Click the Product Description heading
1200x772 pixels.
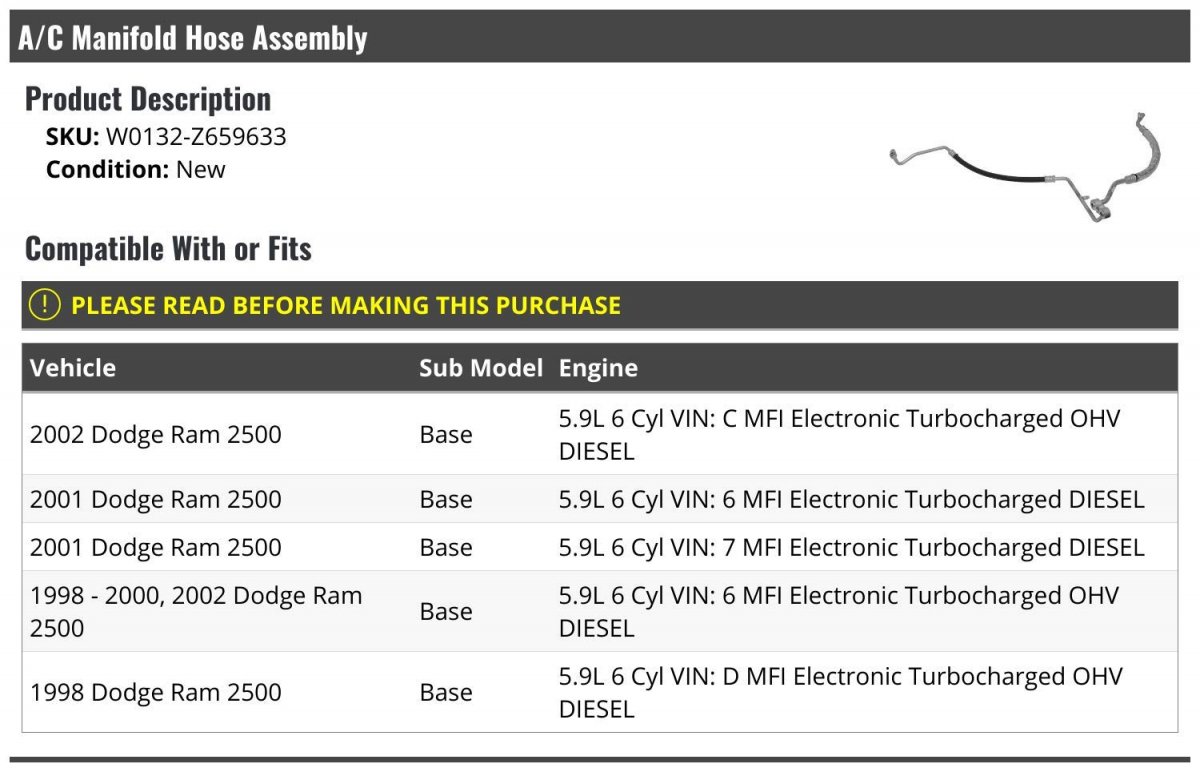click(x=148, y=99)
